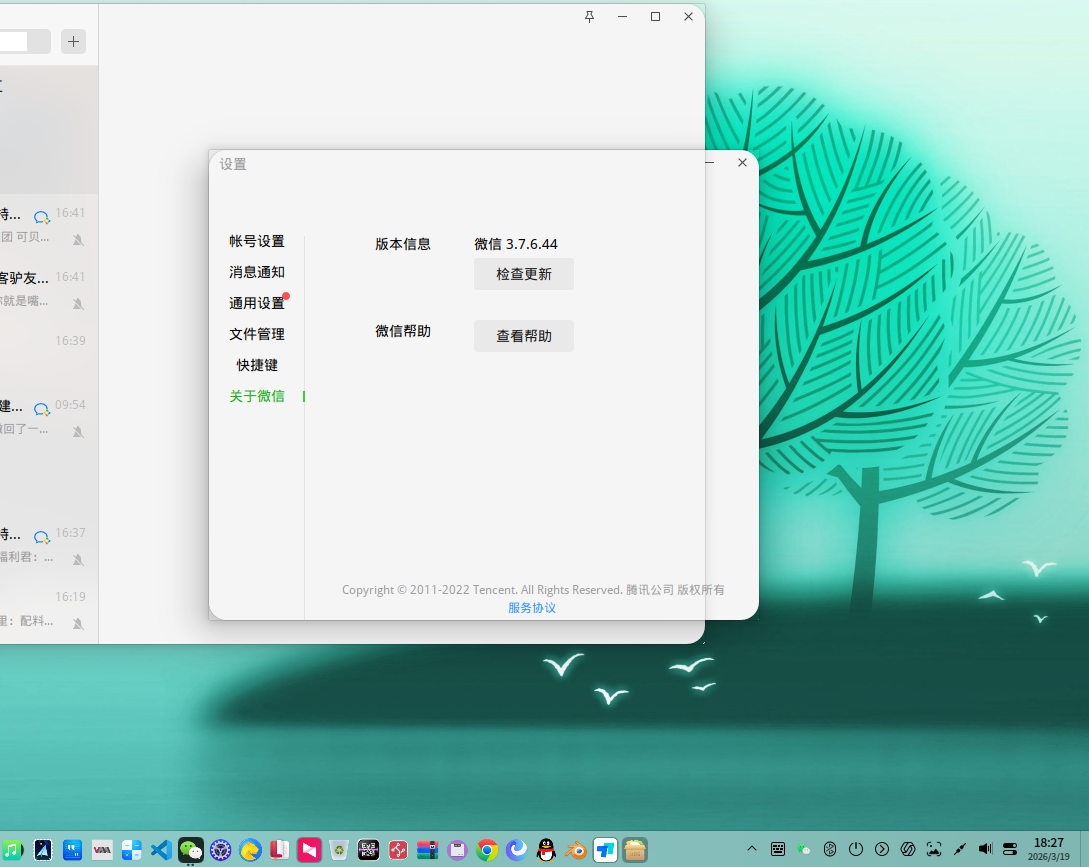Image resolution: width=1089 pixels, height=867 pixels.
Task: Click the WeChat icon in the dock
Action: coord(191,850)
